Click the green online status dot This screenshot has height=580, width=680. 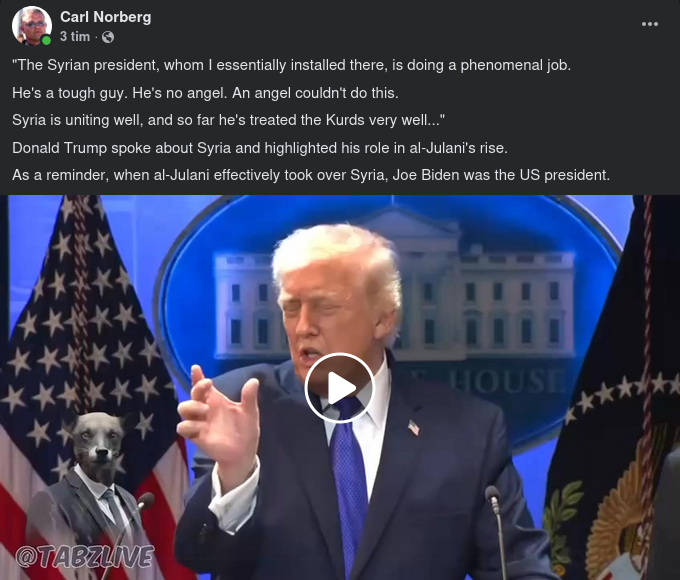coord(46,40)
